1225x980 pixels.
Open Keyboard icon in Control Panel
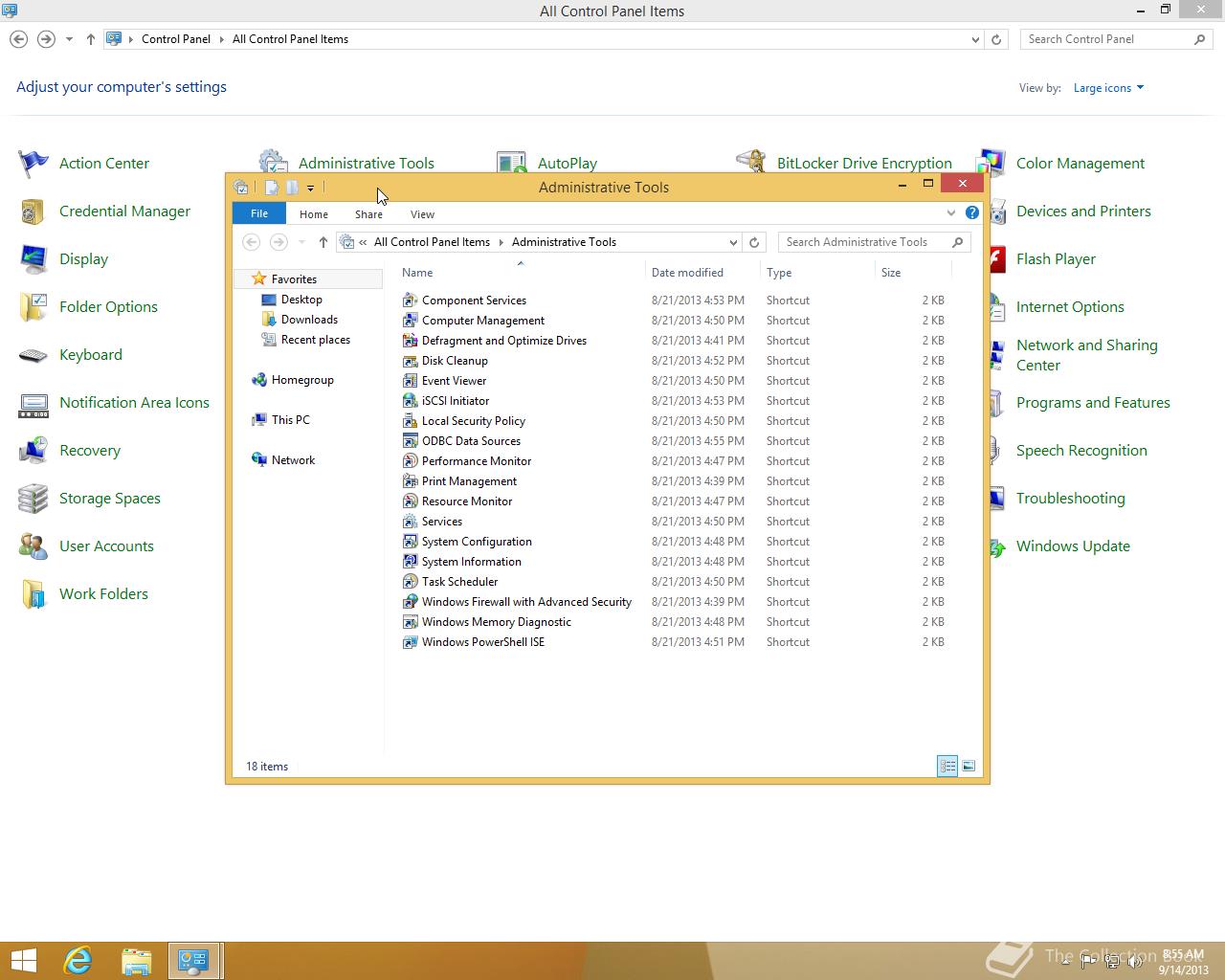pos(33,355)
